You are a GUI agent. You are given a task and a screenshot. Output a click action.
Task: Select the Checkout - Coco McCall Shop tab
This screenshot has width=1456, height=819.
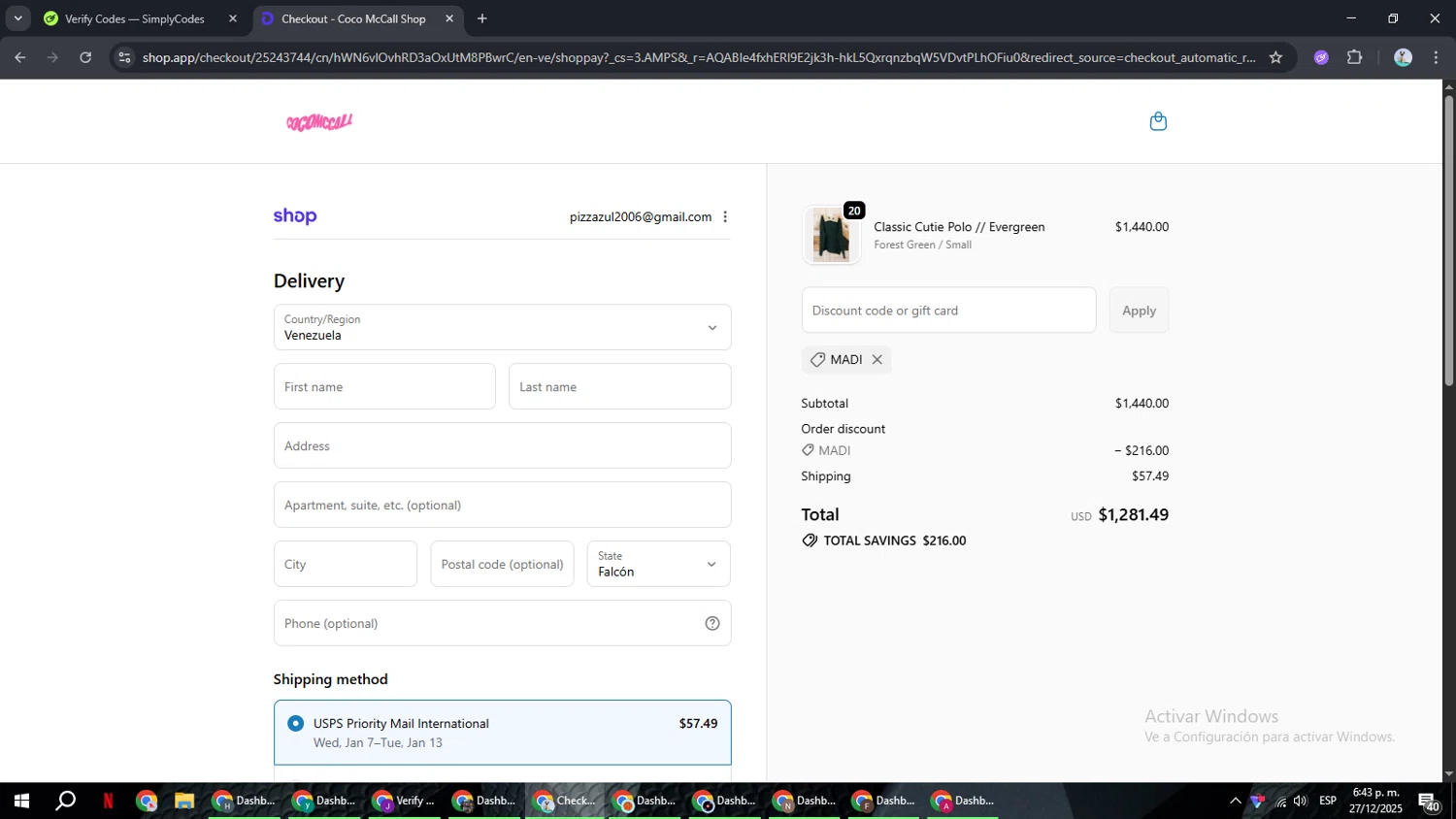pos(353,18)
